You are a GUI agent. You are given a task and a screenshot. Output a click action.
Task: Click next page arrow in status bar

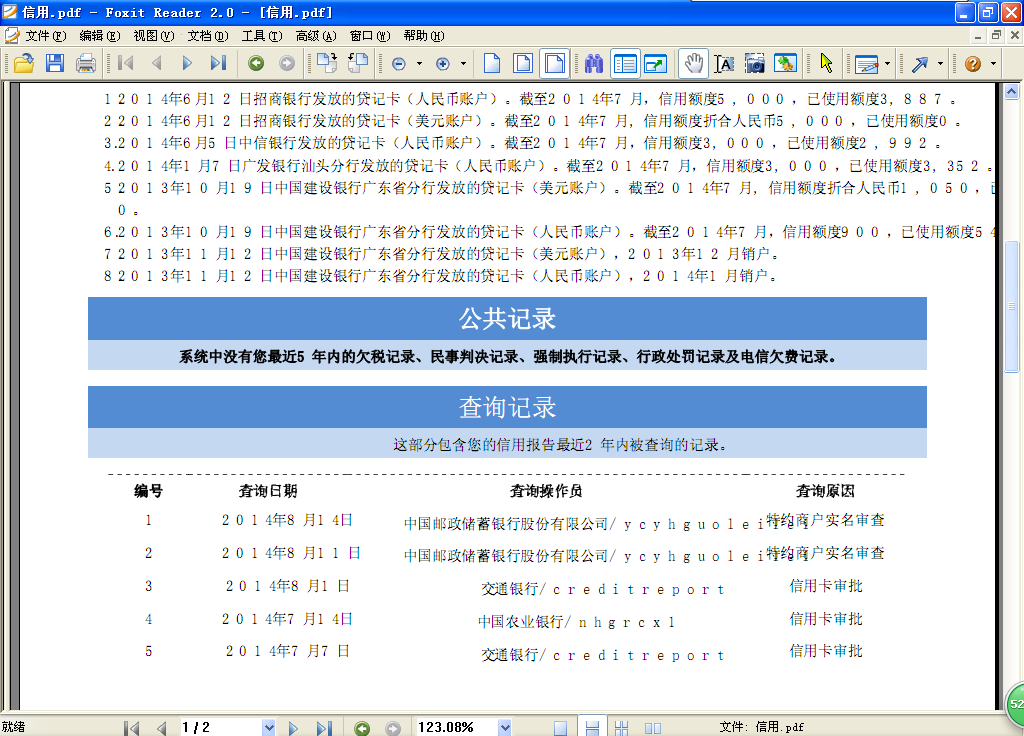click(x=294, y=727)
